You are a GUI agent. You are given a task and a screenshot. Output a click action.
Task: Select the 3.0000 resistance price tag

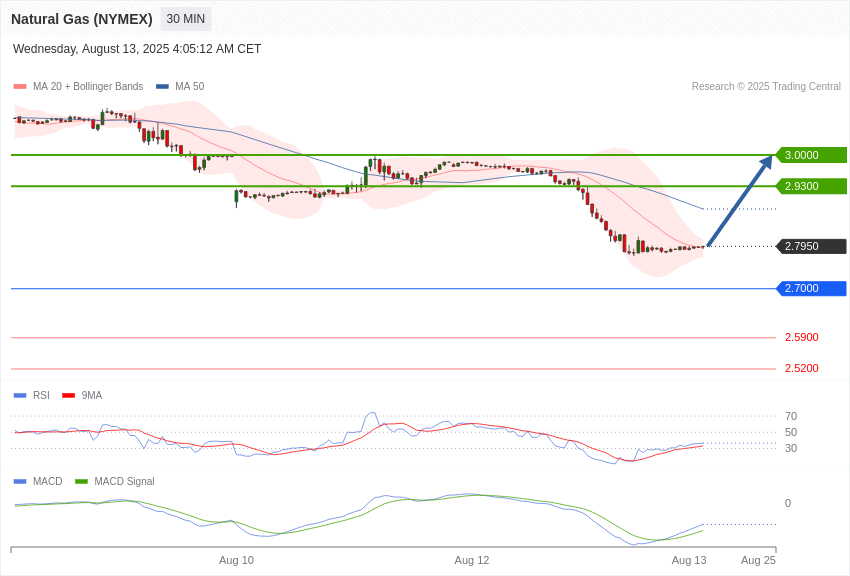pyautogui.click(x=812, y=155)
